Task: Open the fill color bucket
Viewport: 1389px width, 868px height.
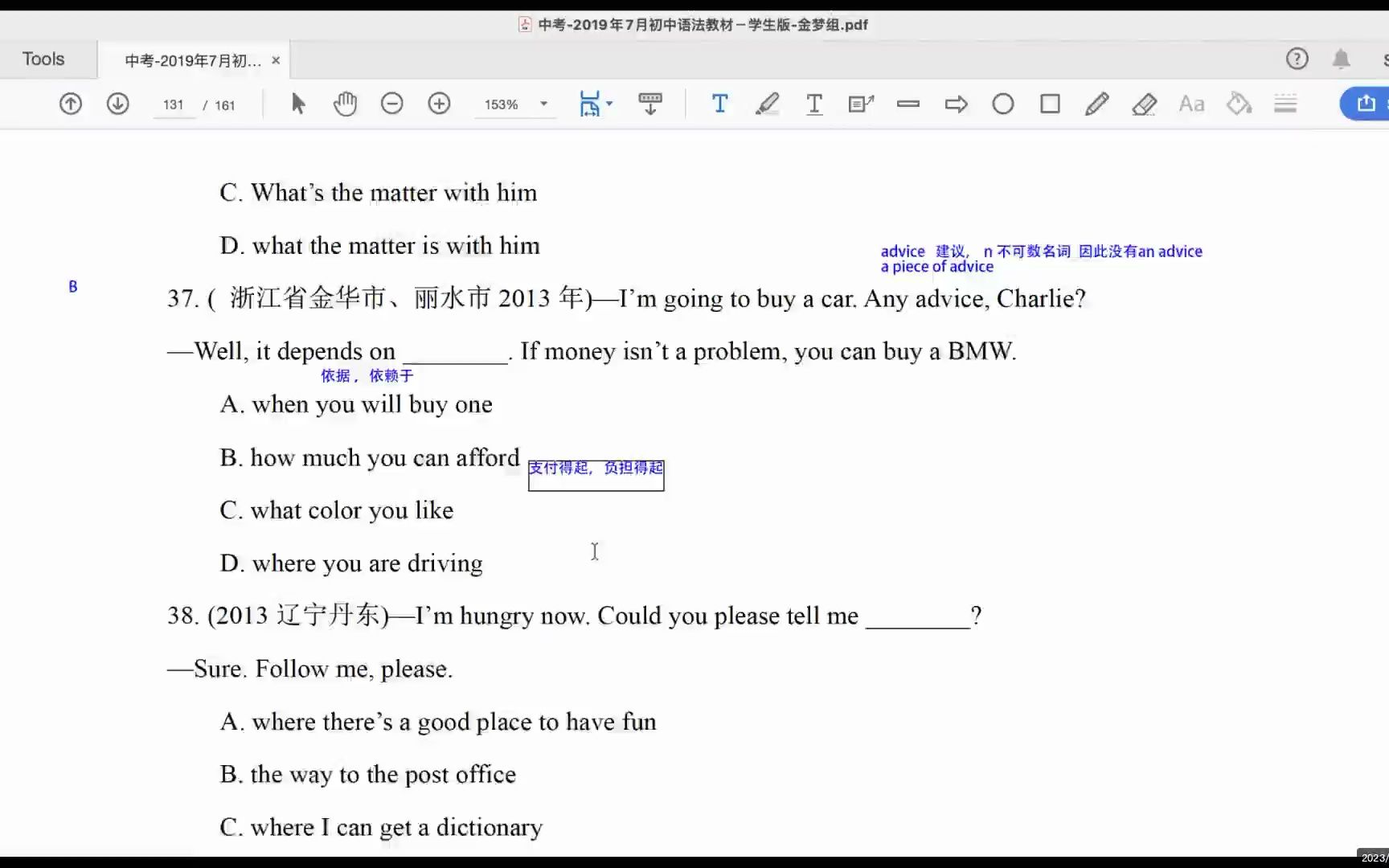Action: click(x=1239, y=104)
